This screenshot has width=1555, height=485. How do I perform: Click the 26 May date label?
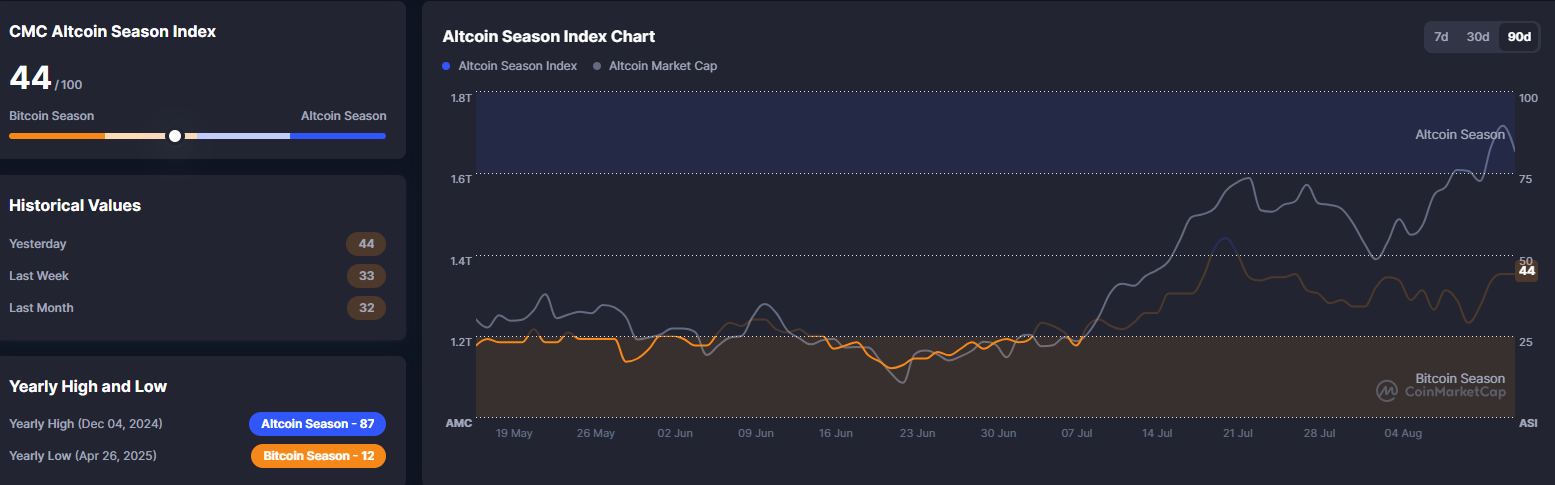596,434
